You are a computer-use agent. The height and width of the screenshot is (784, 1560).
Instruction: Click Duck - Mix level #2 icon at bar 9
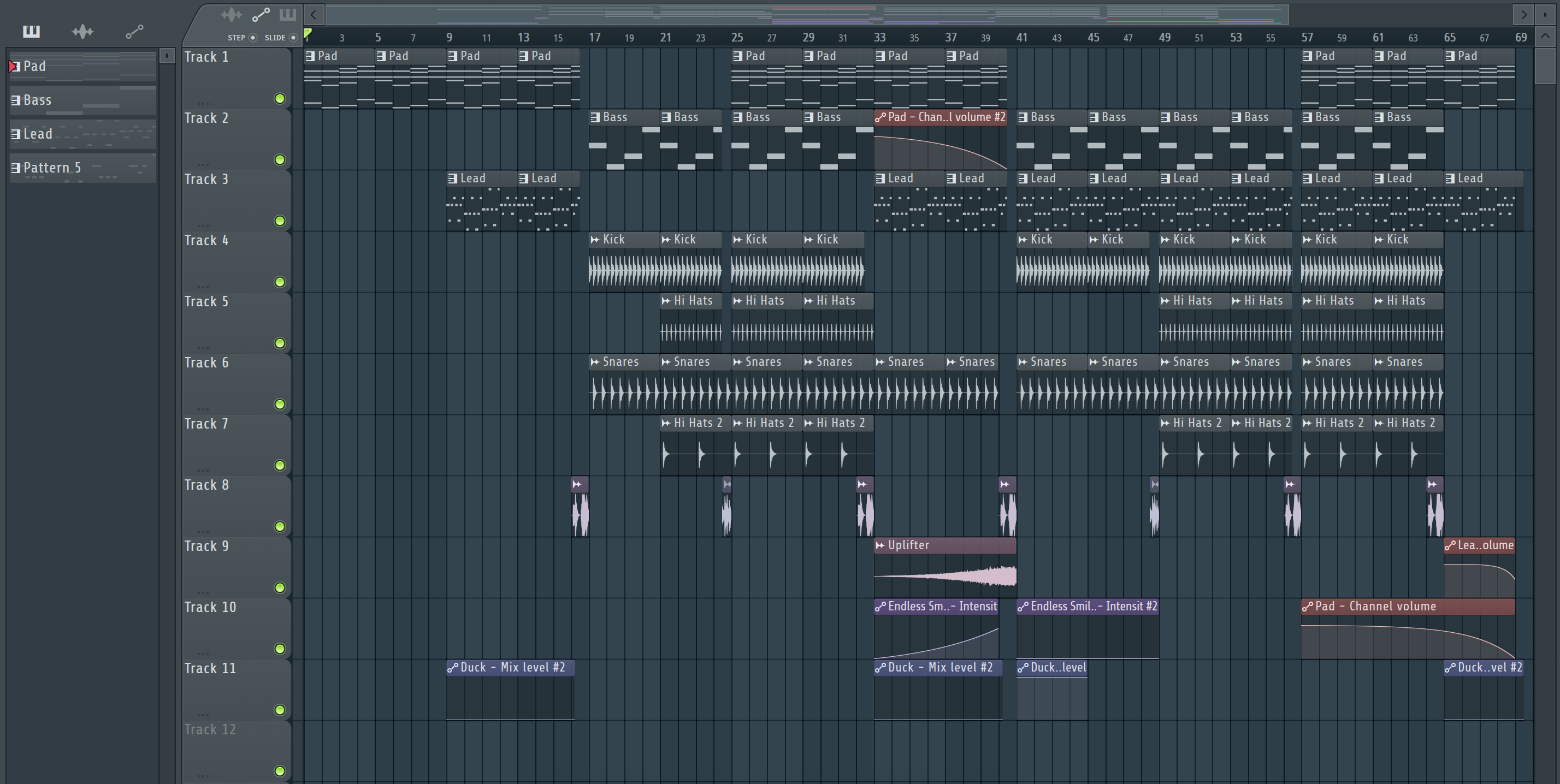click(x=452, y=668)
